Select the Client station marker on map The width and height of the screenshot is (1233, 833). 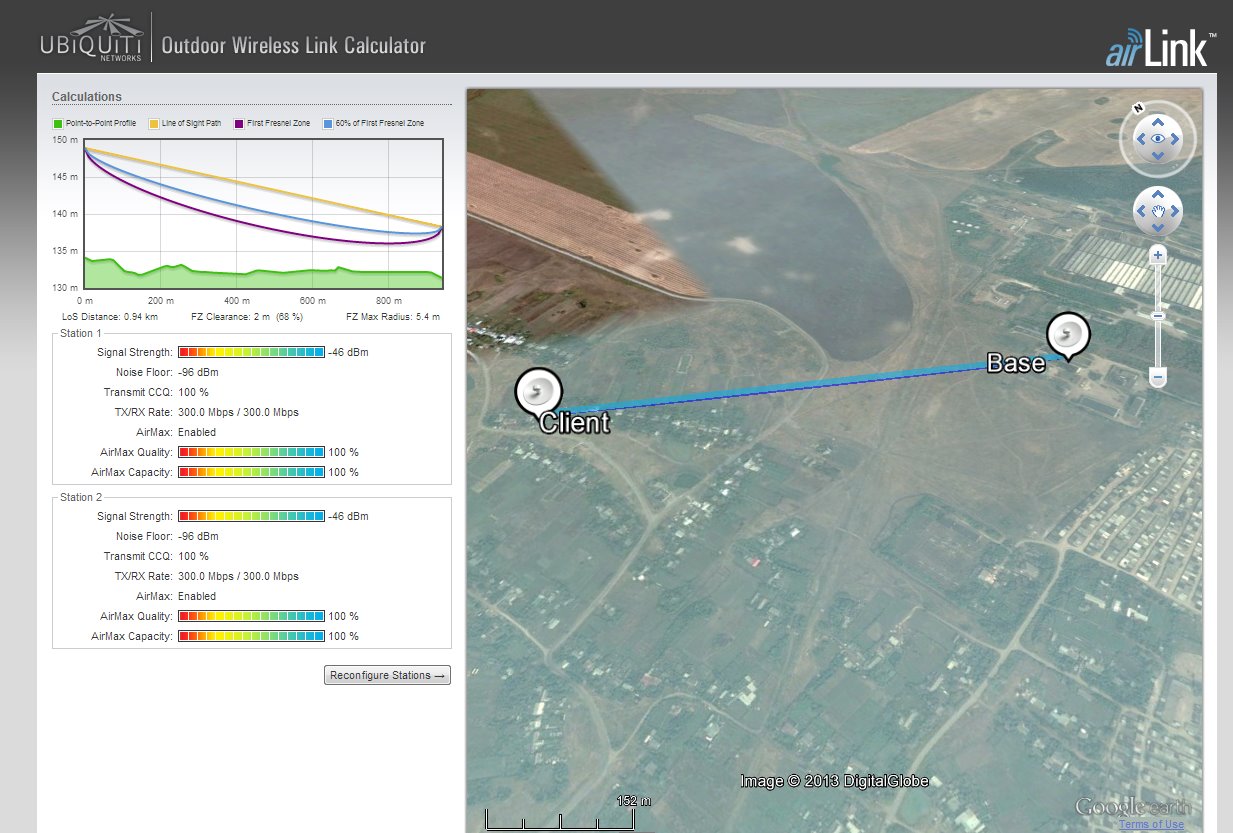click(539, 392)
